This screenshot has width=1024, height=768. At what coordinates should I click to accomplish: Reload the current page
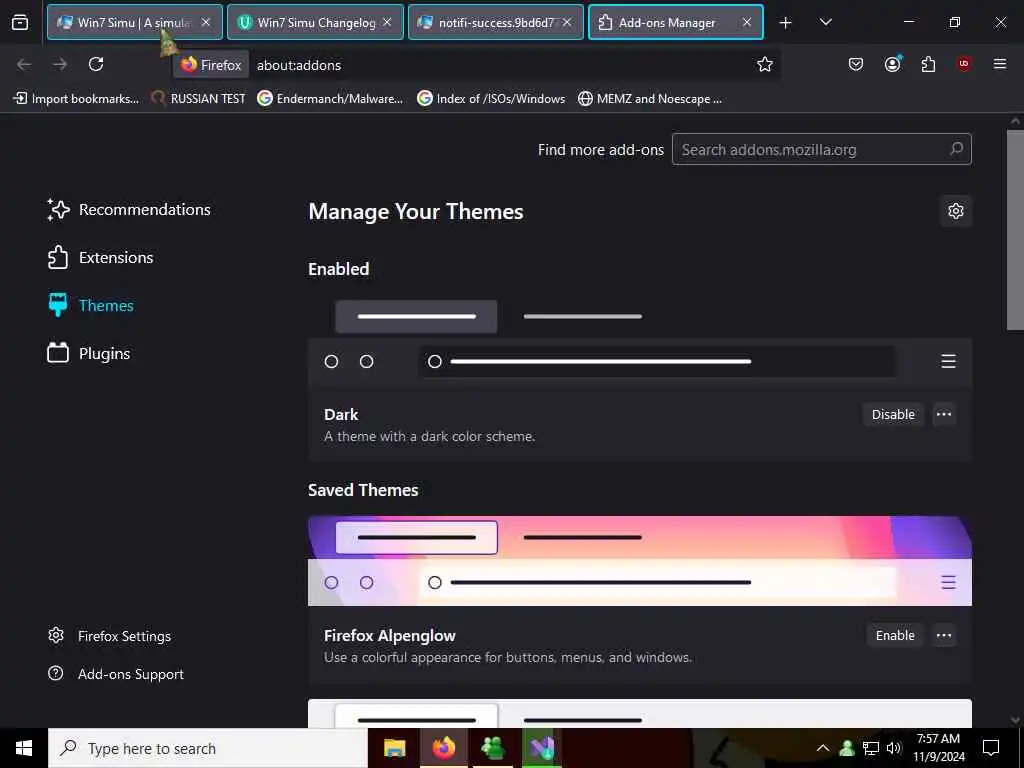pos(96,64)
